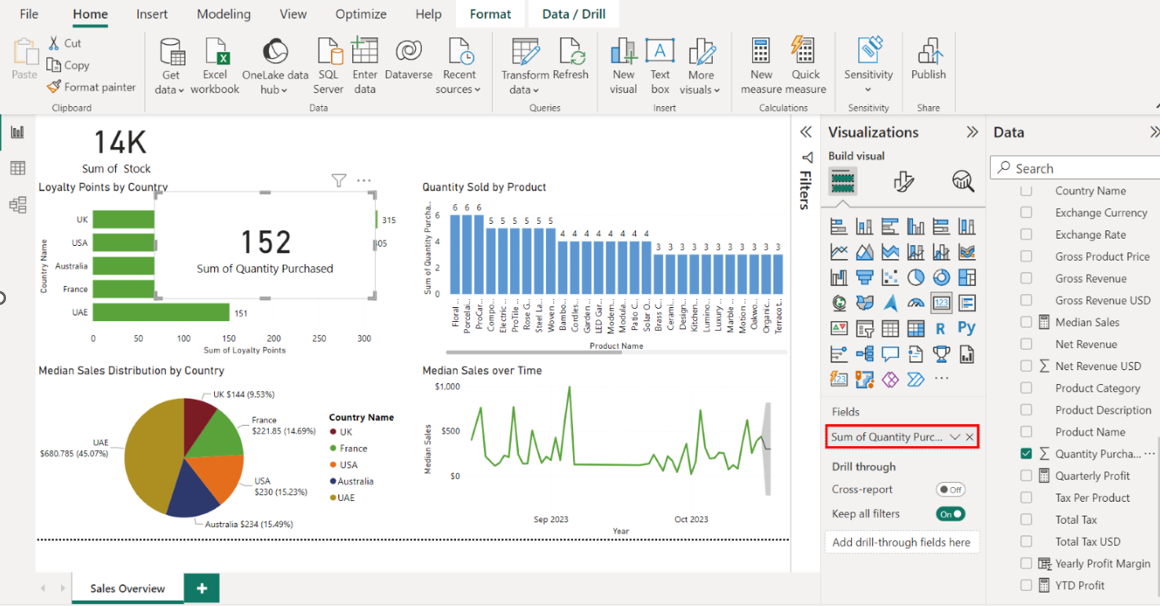The height and width of the screenshot is (606, 1160).
Task: Switch to the Data / Drill tab
Action: click(574, 14)
